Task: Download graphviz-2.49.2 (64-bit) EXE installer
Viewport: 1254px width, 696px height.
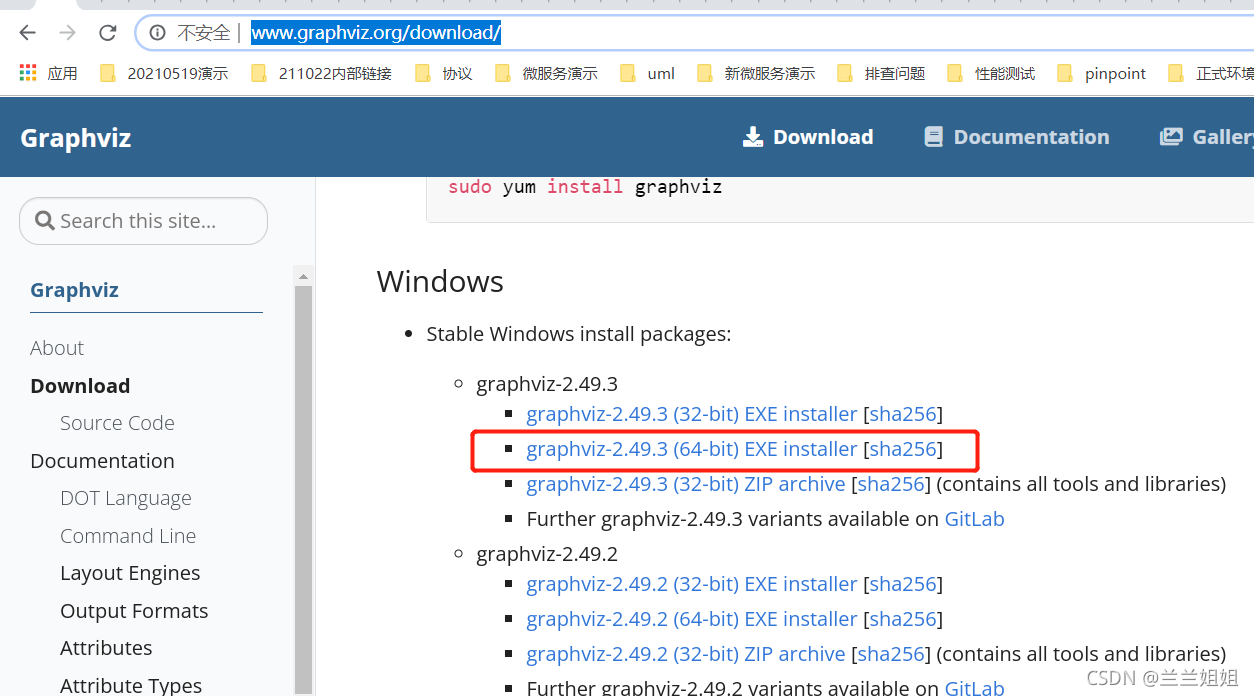Action: 692,619
